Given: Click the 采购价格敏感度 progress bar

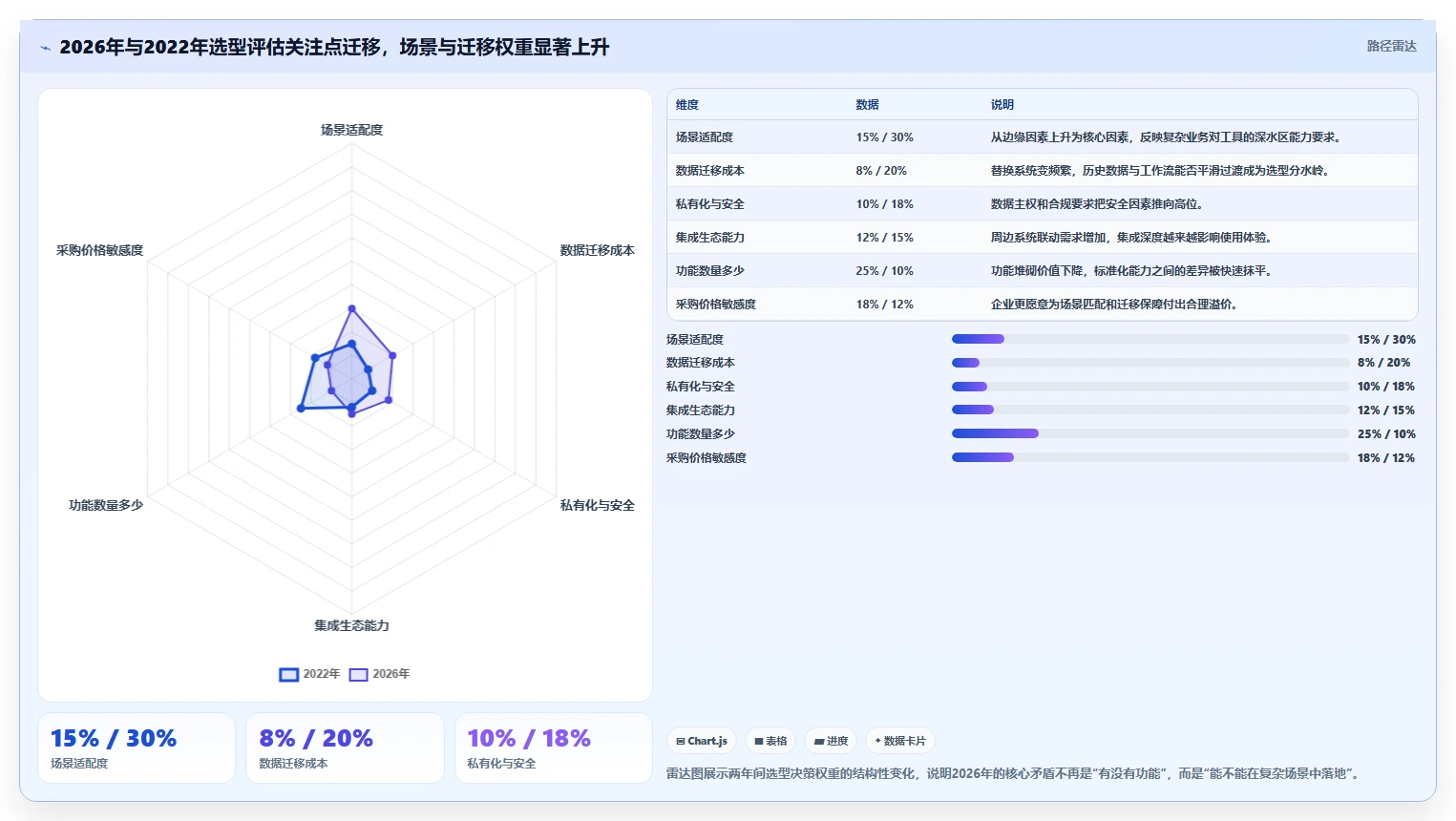Looking at the screenshot, I should 1150,457.
